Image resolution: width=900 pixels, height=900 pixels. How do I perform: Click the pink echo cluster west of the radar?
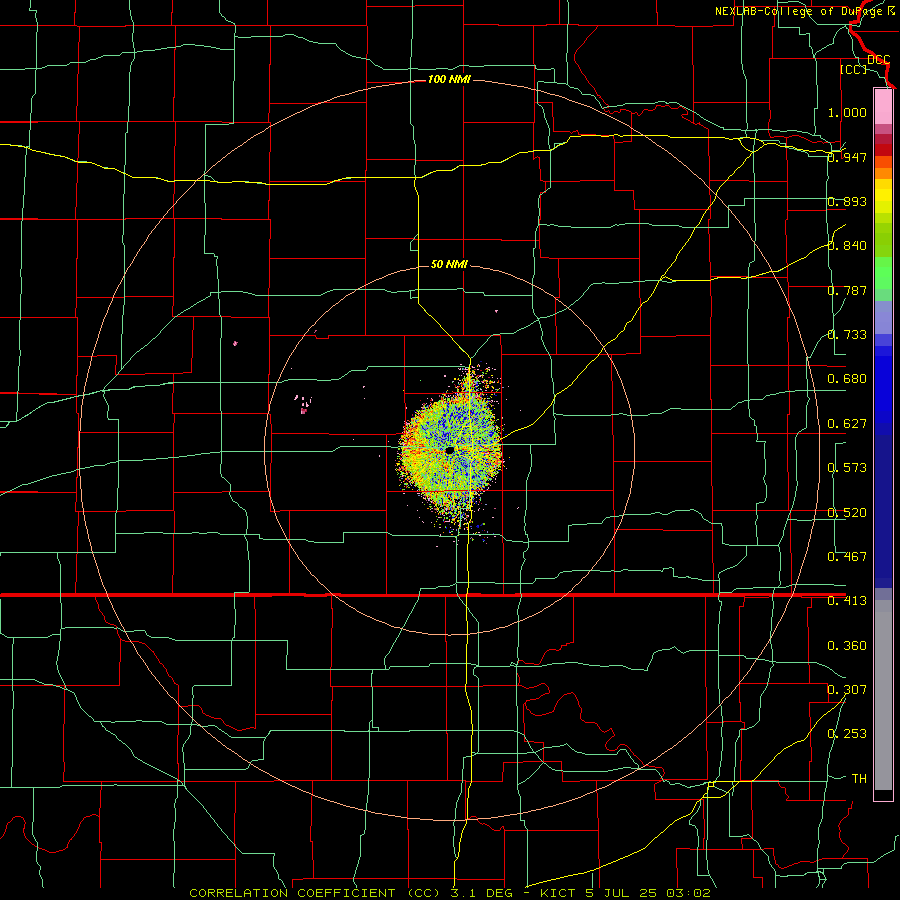coord(303,405)
